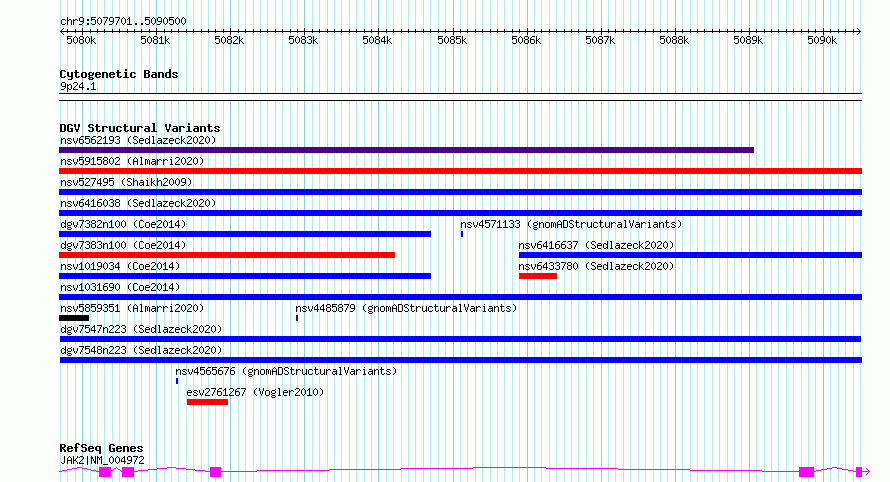Viewport: 890px width, 482px height.
Task: Select the nsv5859351 (Almarri2020) black bar
Action: pyautogui.click(x=74, y=318)
